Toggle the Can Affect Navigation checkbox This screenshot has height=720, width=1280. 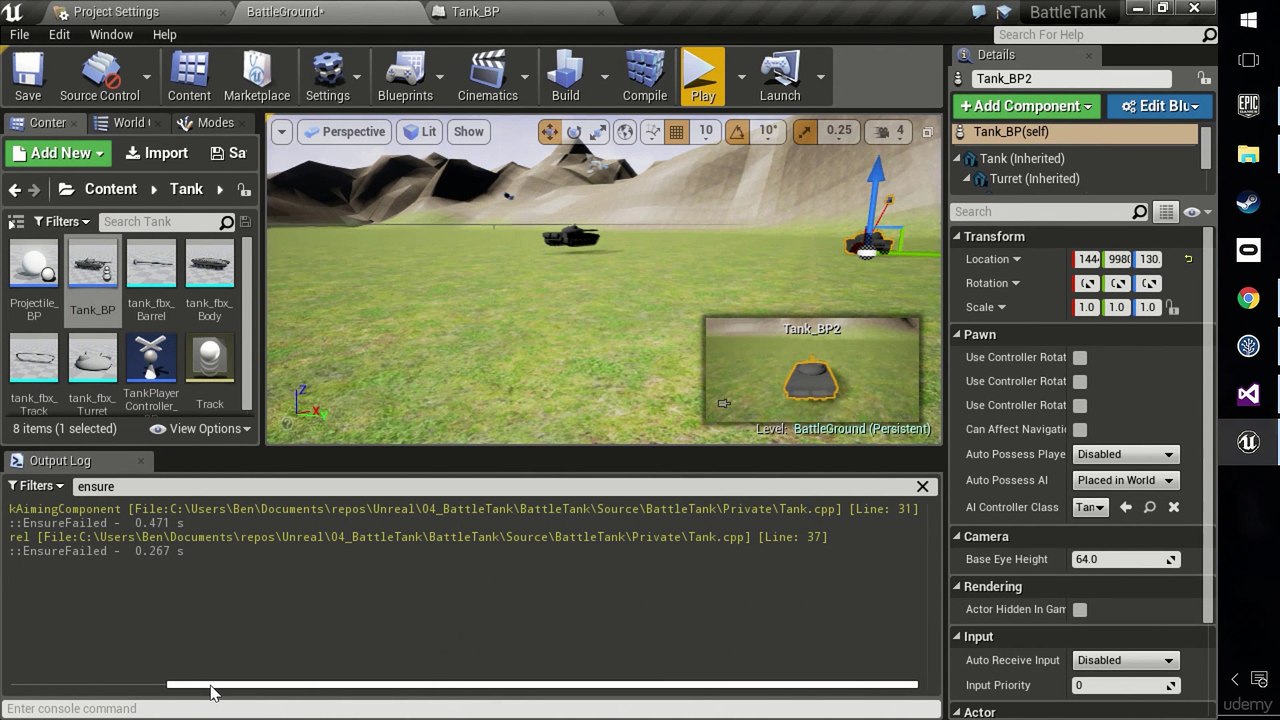click(1080, 430)
